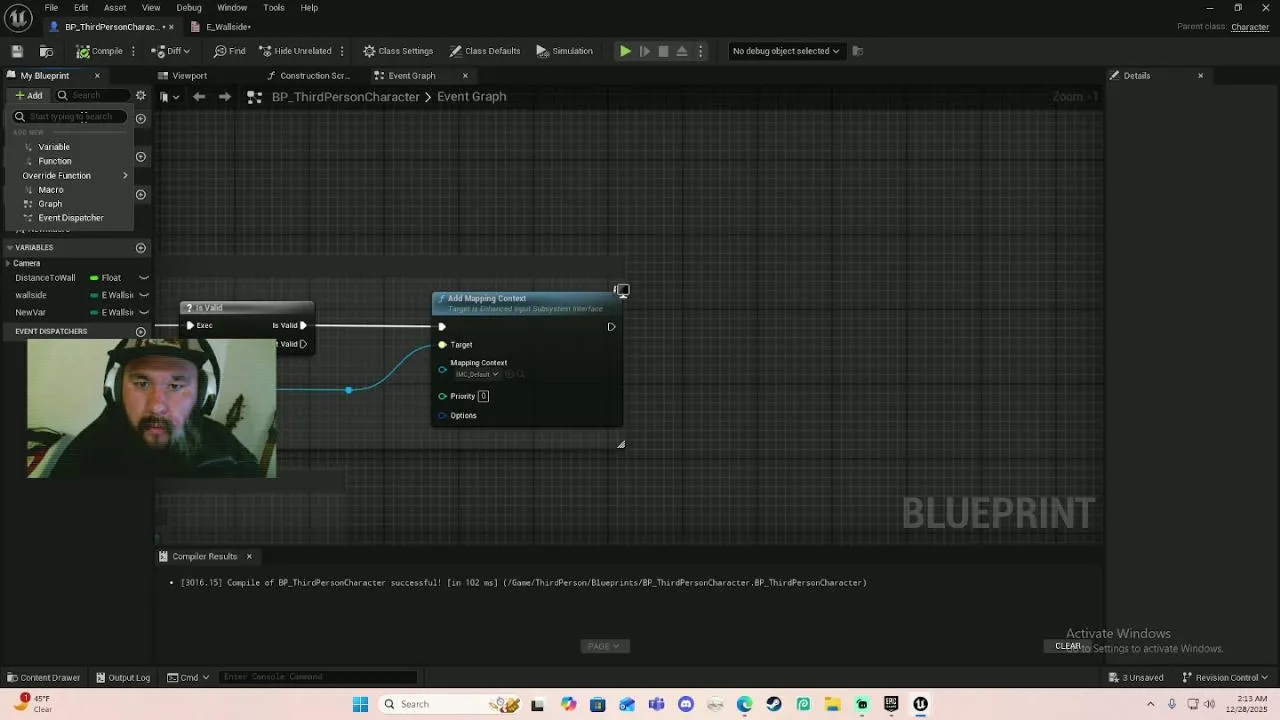Click the Priority value field
The width and height of the screenshot is (1280, 720).
coord(483,396)
